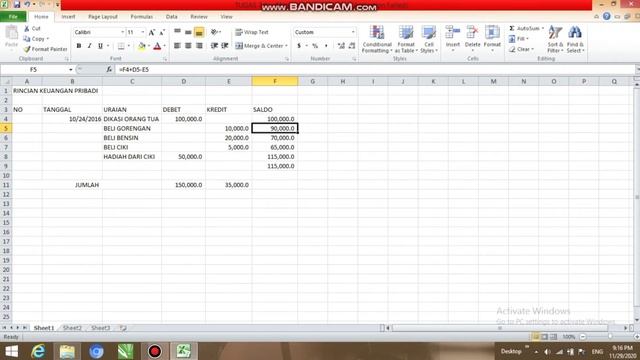
Task: Open Internet Explorer from taskbar
Action: pos(38,351)
